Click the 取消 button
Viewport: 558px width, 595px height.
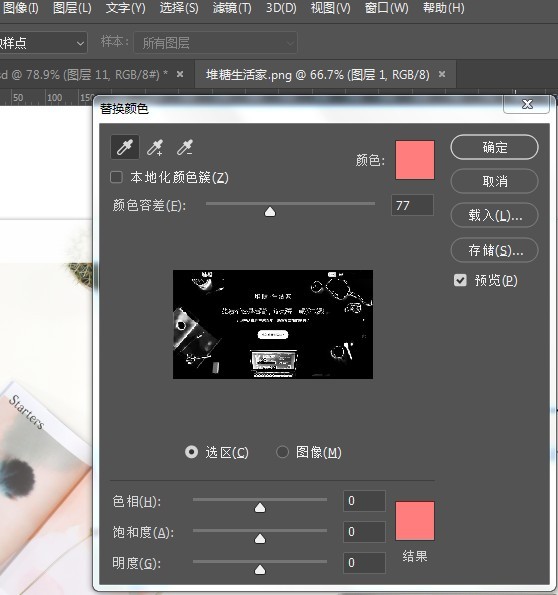(494, 181)
